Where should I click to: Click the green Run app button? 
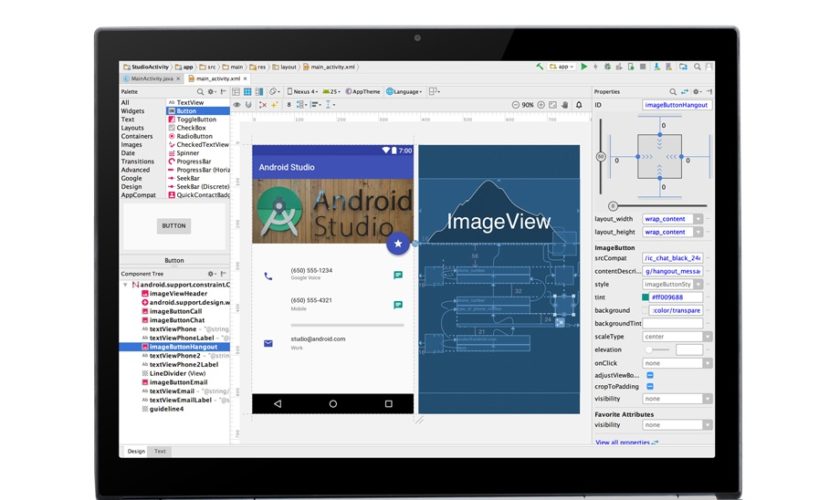[x=584, y=66]
